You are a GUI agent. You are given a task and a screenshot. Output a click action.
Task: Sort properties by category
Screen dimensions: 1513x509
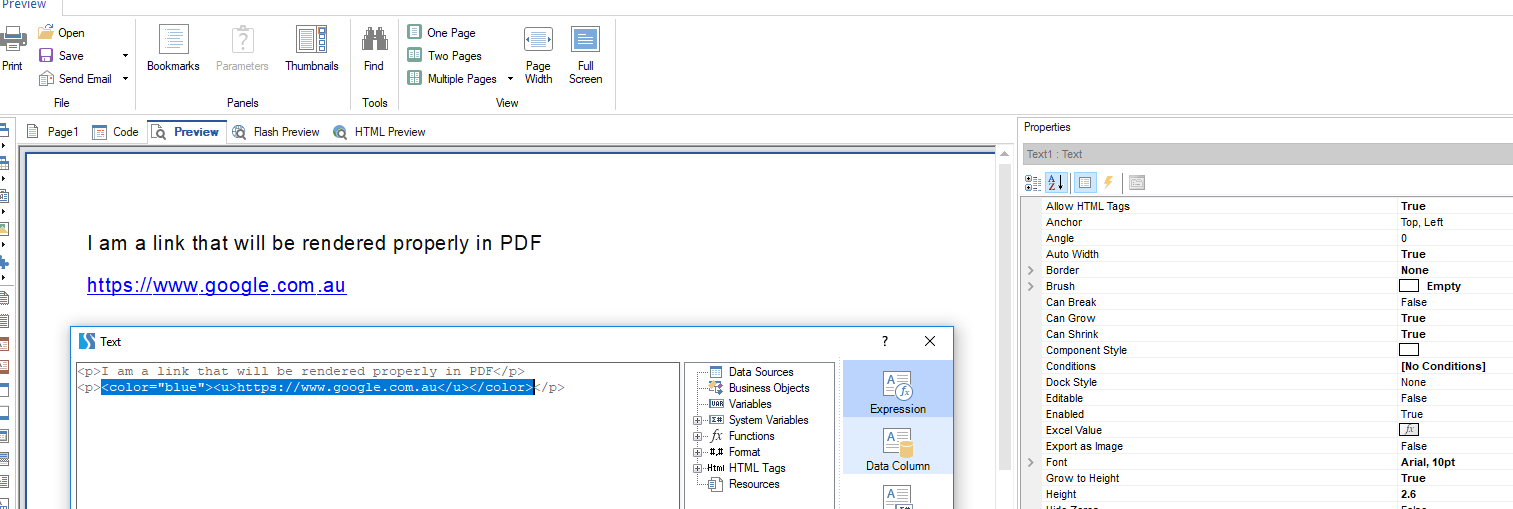(1033, 183)
